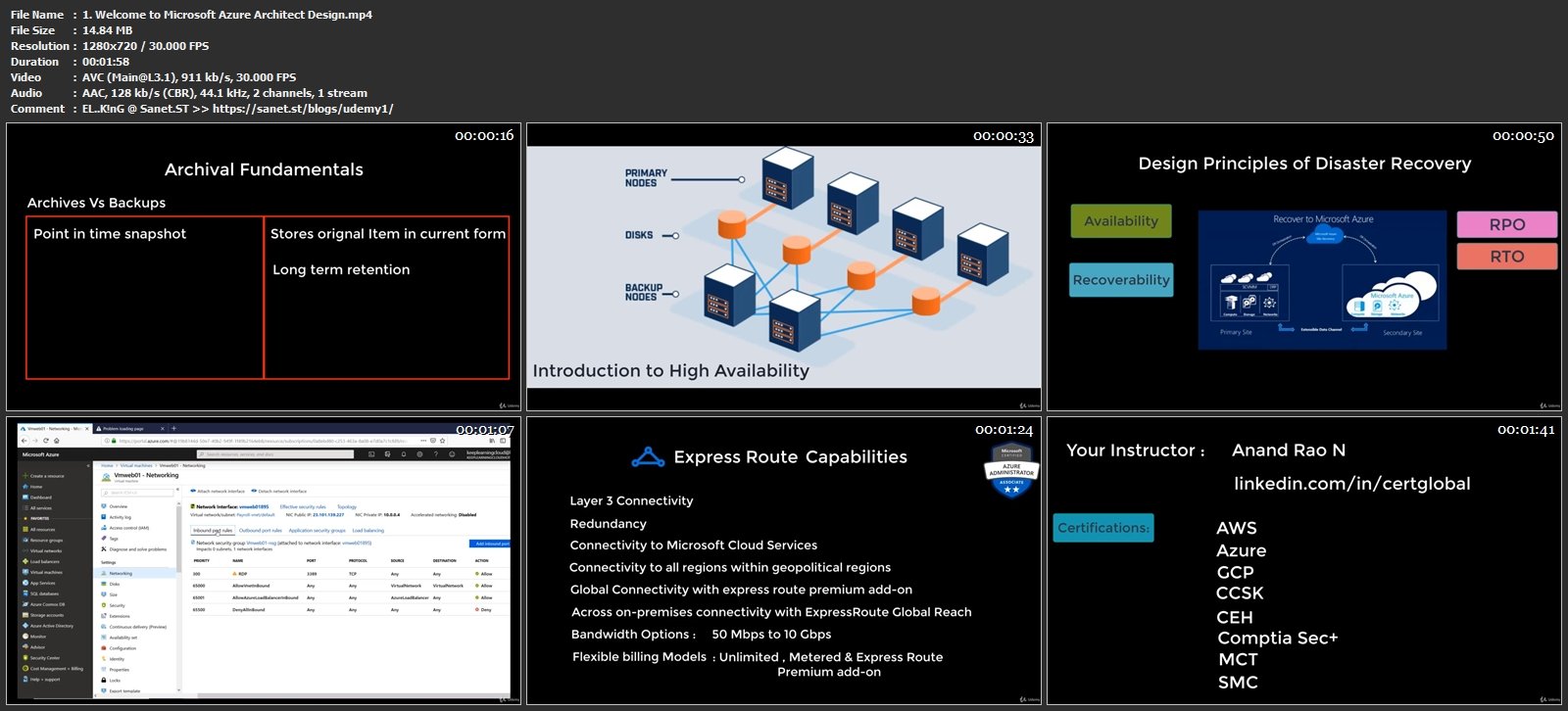Image resolution: width=1568 pixels, height=711 pixels.
Task: Click the red RTO box
Action: tap(1506, 257)
